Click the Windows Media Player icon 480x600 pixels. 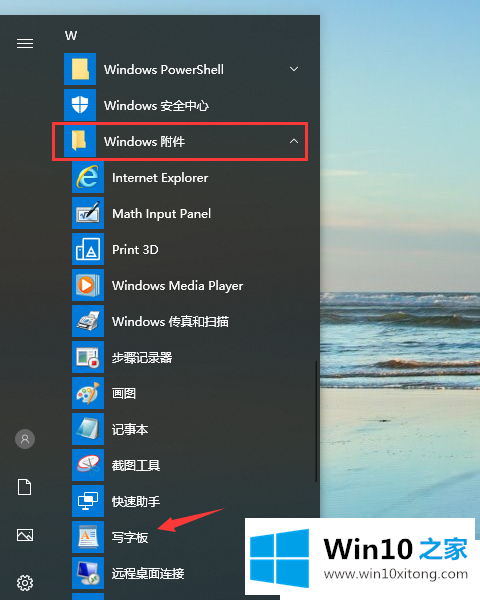[x=88, y=285]
